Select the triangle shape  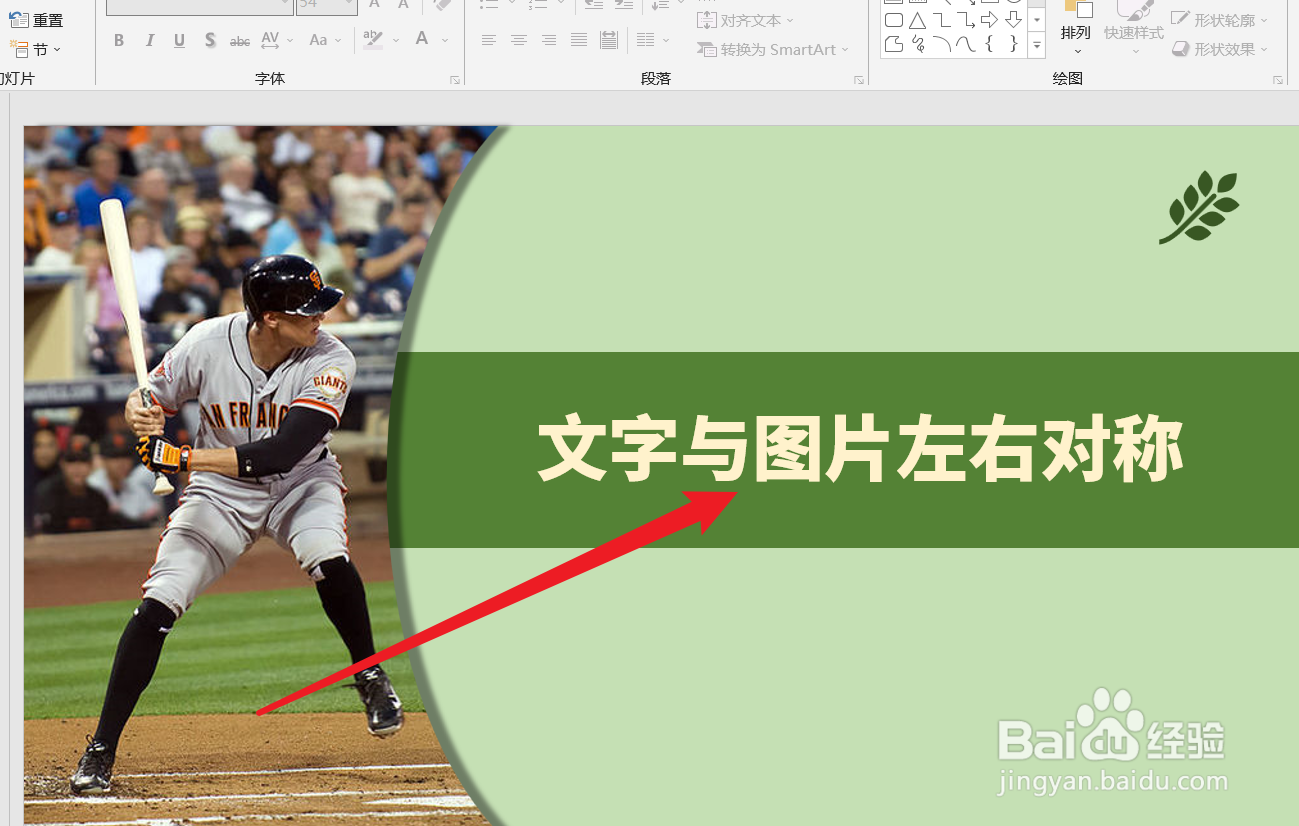918,20
